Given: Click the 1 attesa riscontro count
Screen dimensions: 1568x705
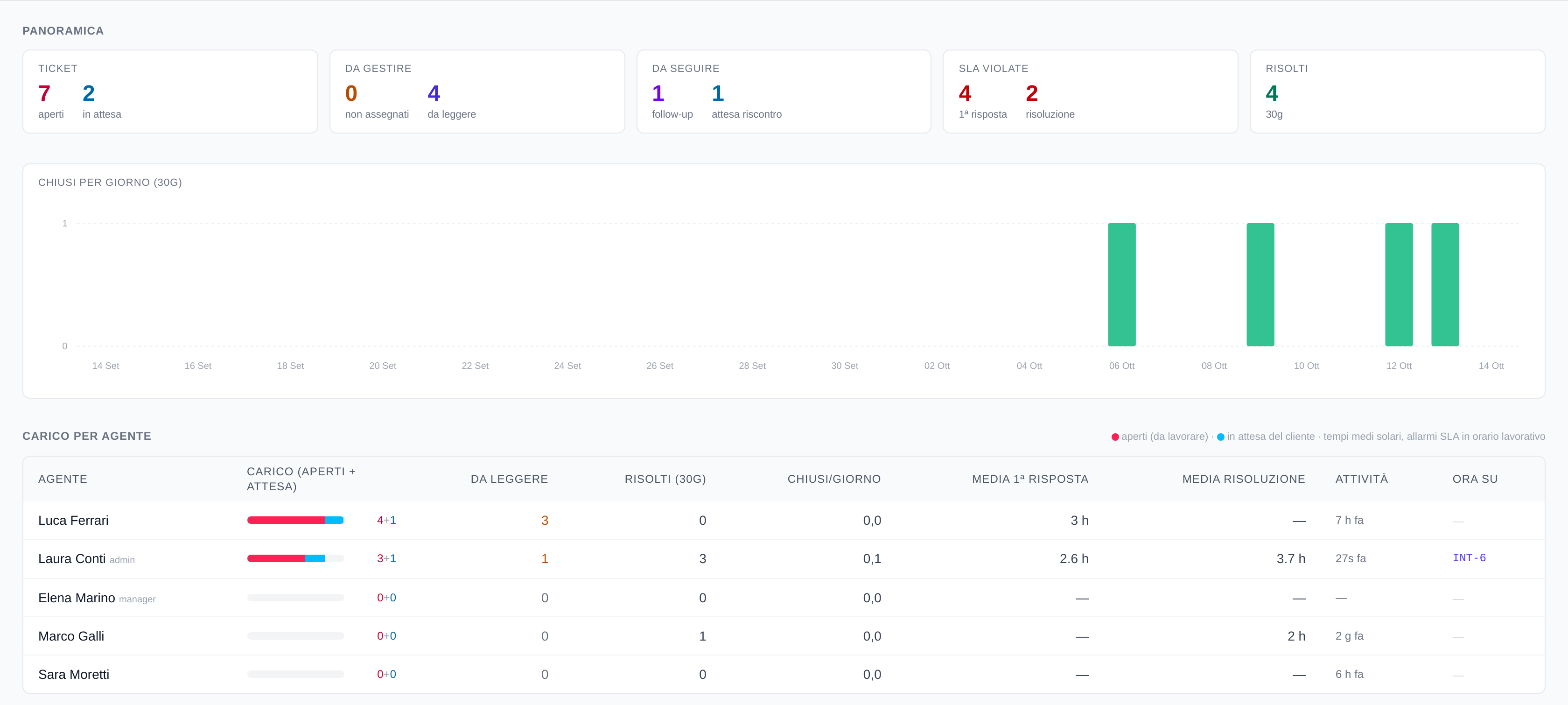Looking at the screenshot, I should point(718,93).
